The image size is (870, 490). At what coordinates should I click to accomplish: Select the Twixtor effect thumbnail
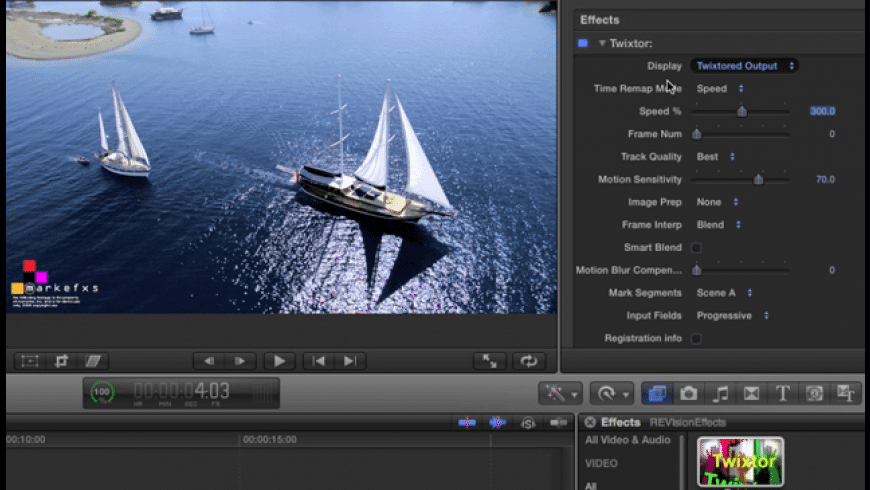tap(740, 462)
